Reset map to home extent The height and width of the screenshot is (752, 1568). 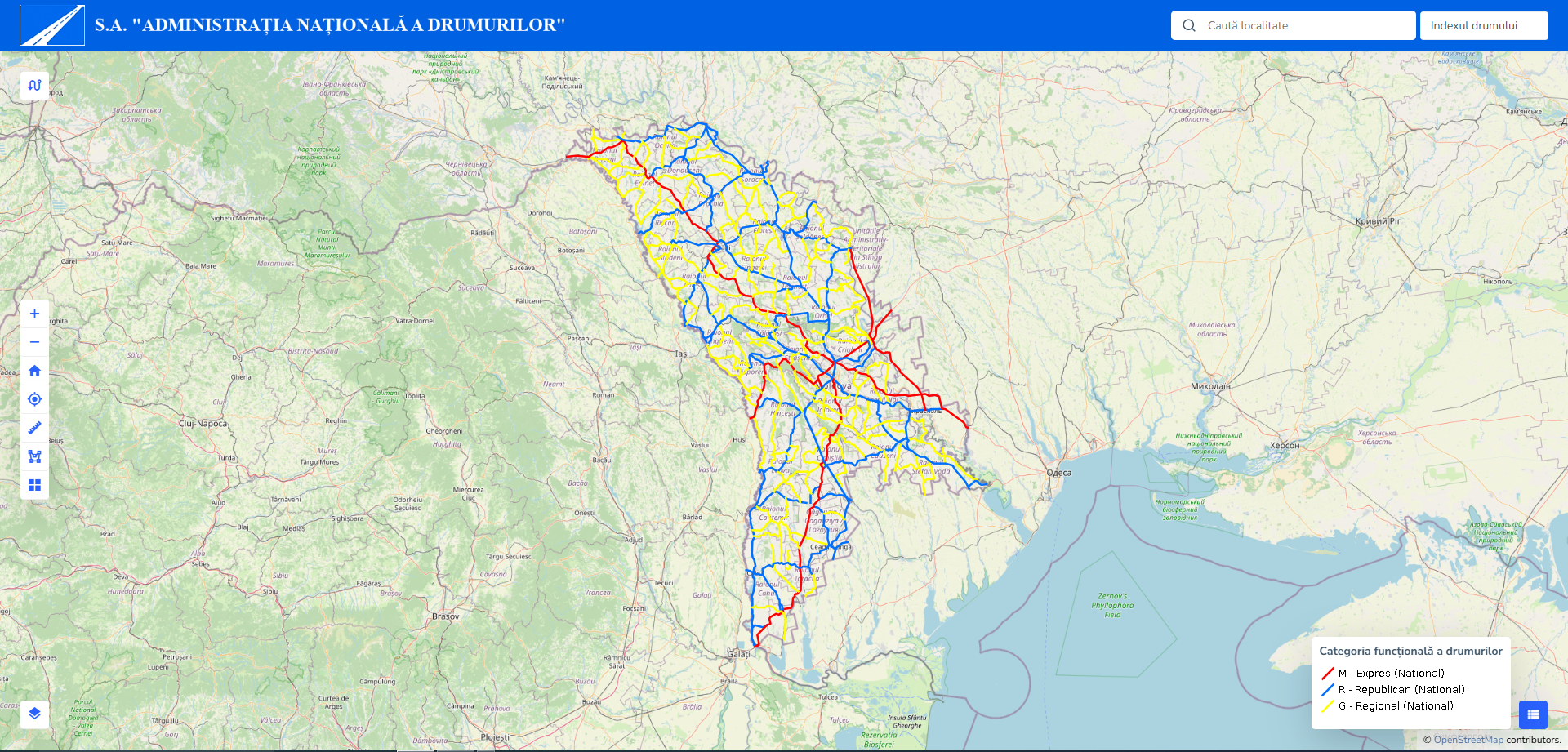pyautogui.click(x=34, y=371)
